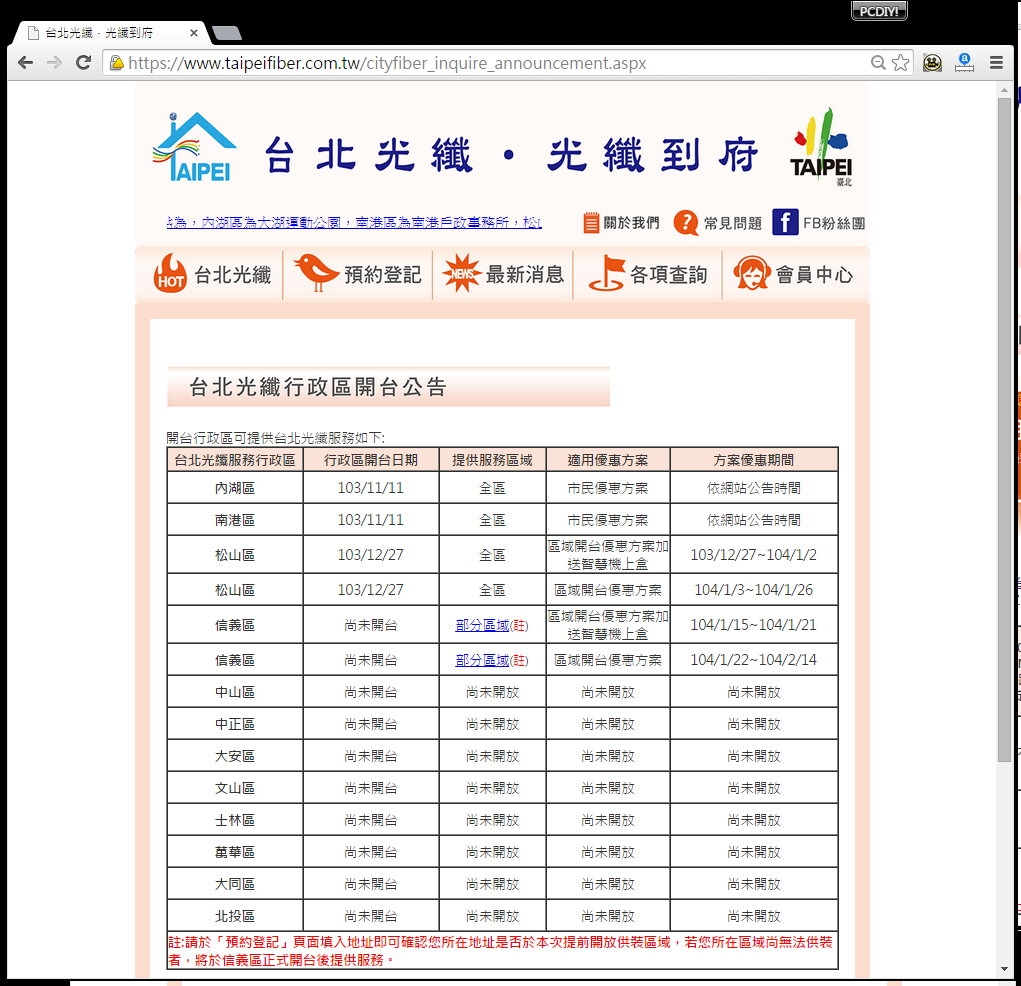1021x986 pixels.
Task: Click the 中山區 district cell
Action: point(235,692)
